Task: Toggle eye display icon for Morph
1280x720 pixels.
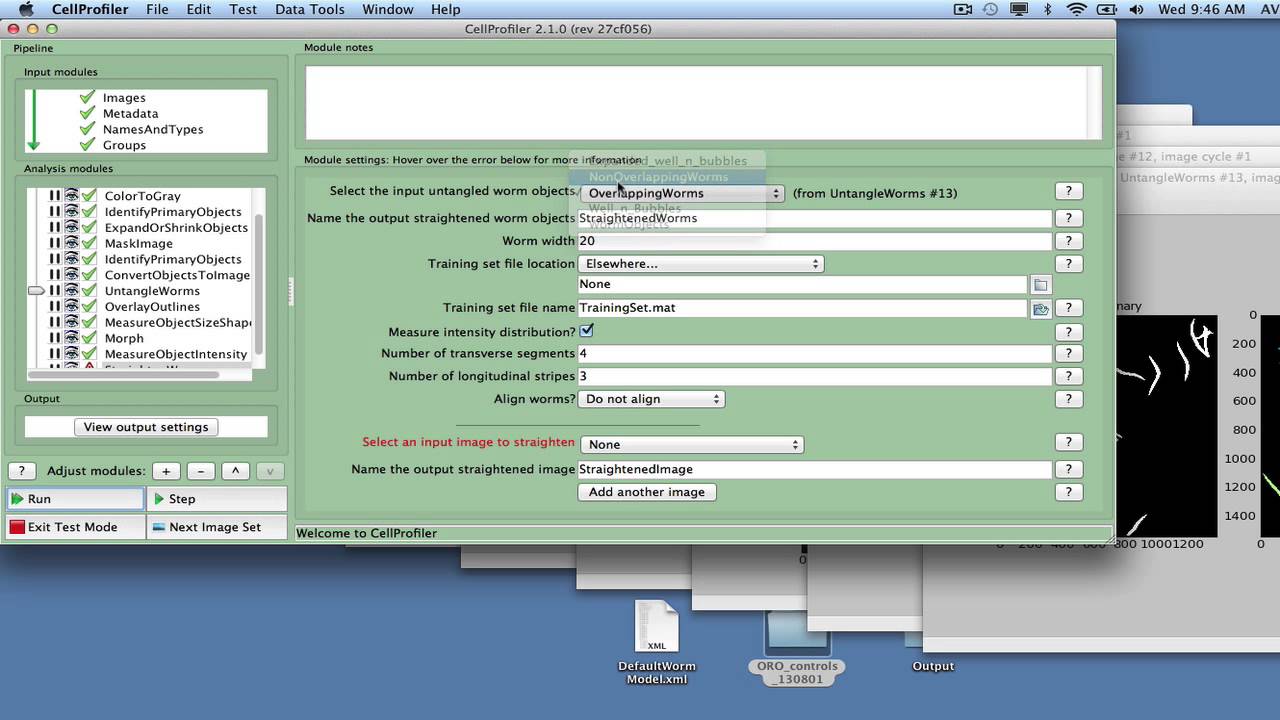Action: 71,338
